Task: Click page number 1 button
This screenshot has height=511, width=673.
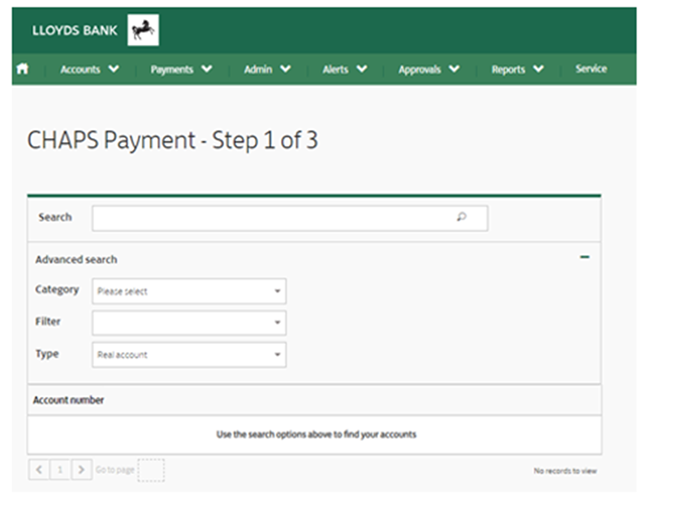Action: pyautogui.click(x=60, y=469)
